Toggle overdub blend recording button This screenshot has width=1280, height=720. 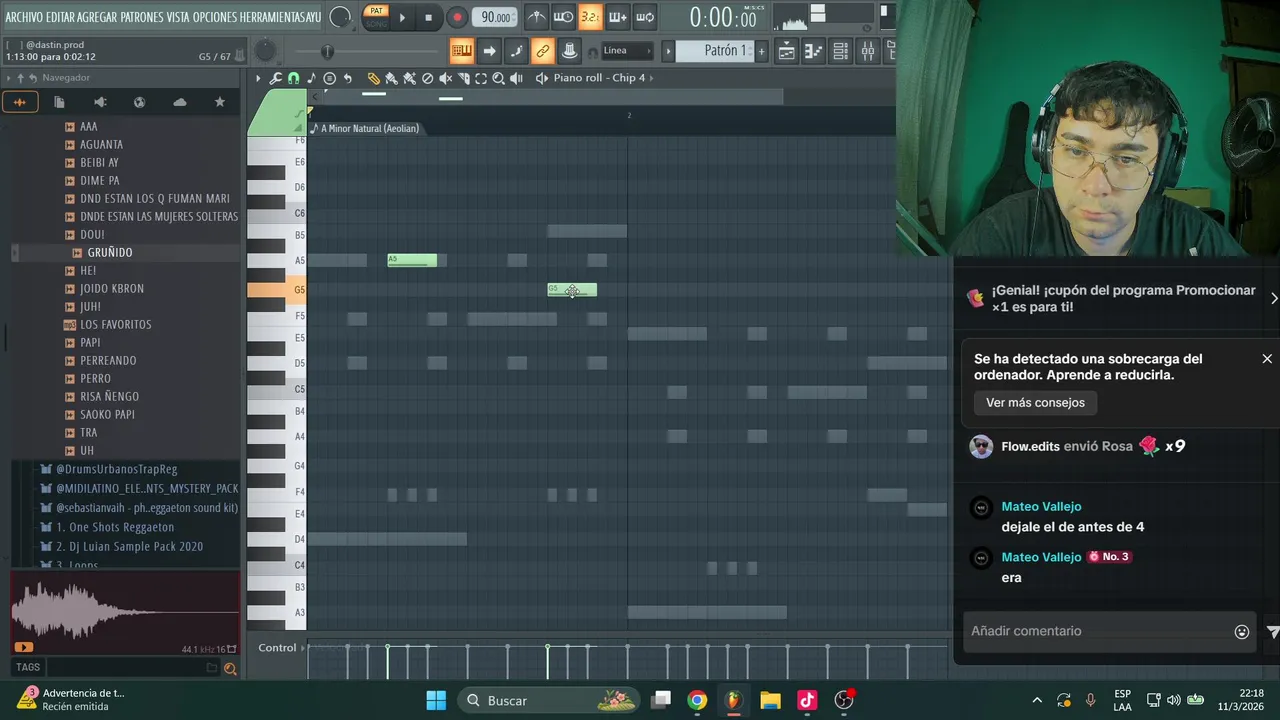618,17
